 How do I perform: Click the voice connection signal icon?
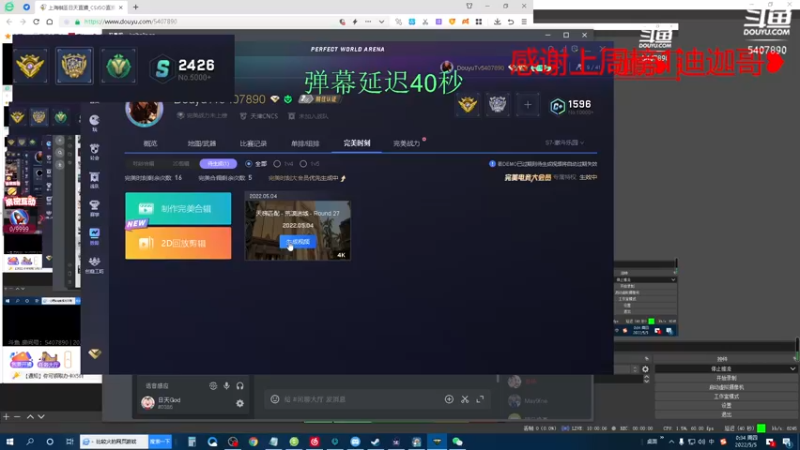pos(213,386)
